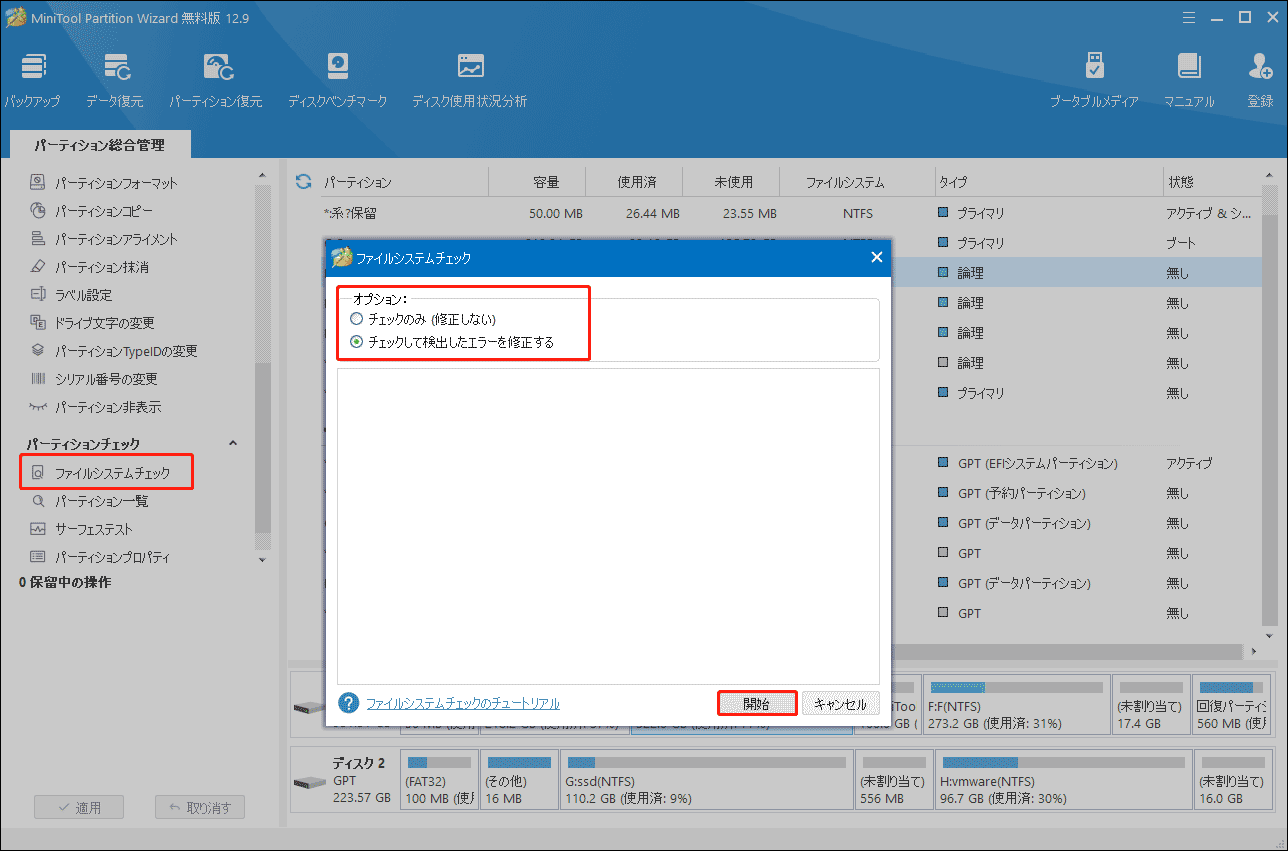Open the マニュアル icon
1288x851 pixels.
tap(1189, 81)
